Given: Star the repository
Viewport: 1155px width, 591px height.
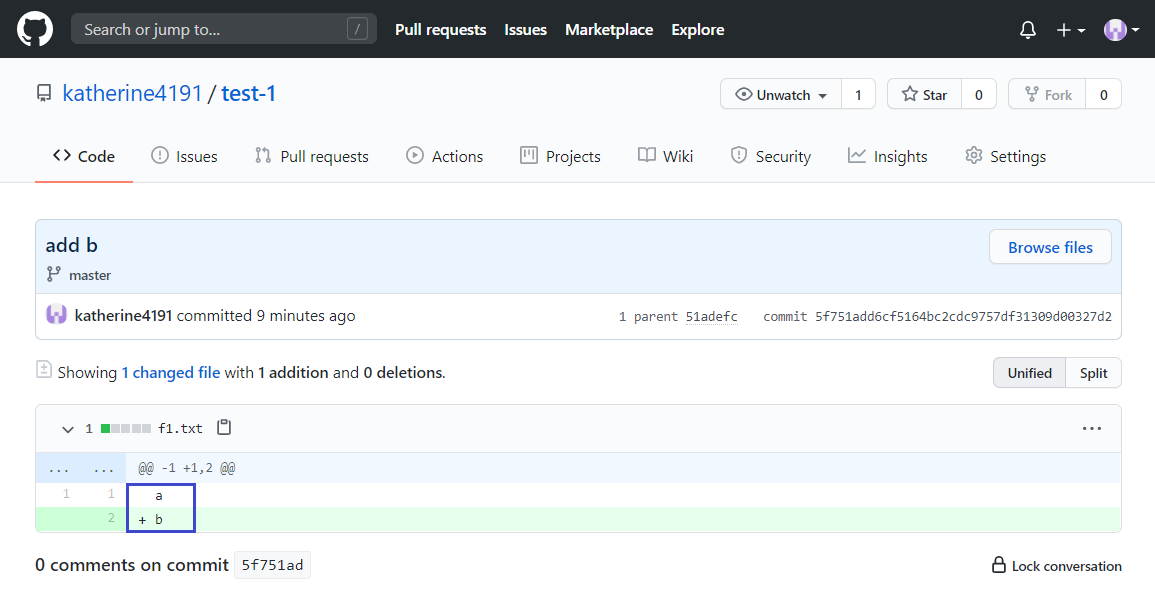Looking at the screenshot, I should click(x=924, y=94).
